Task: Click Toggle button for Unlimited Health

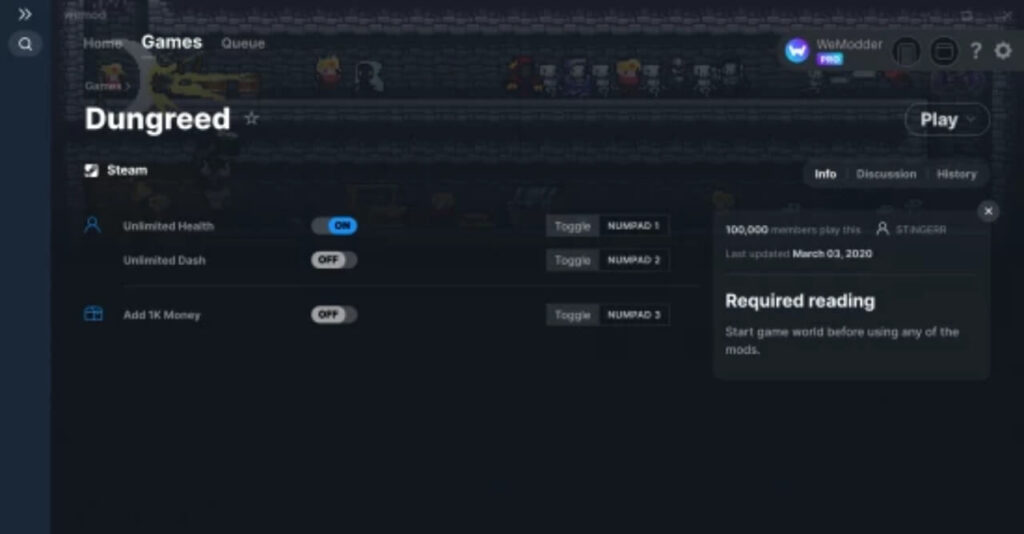Action: 572,226
